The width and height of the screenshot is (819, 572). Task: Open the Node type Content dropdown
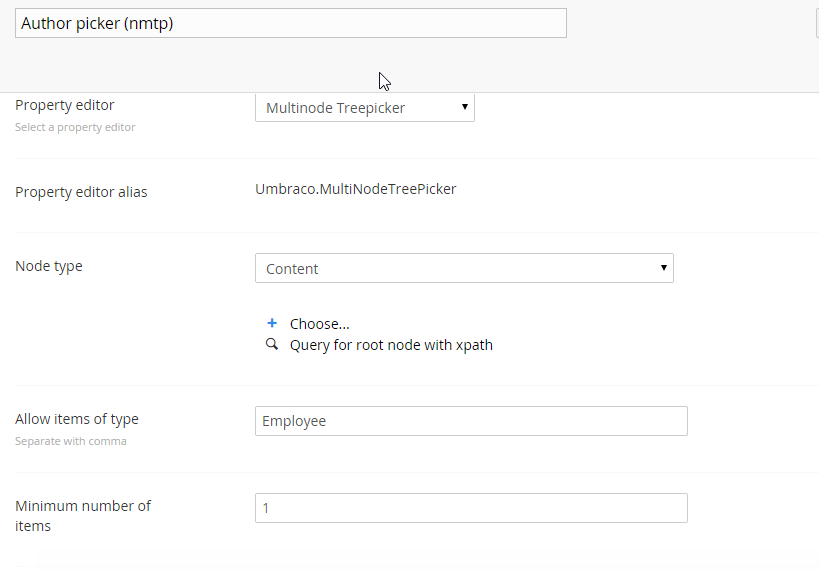pyautogui.click(x=464, y=268)
